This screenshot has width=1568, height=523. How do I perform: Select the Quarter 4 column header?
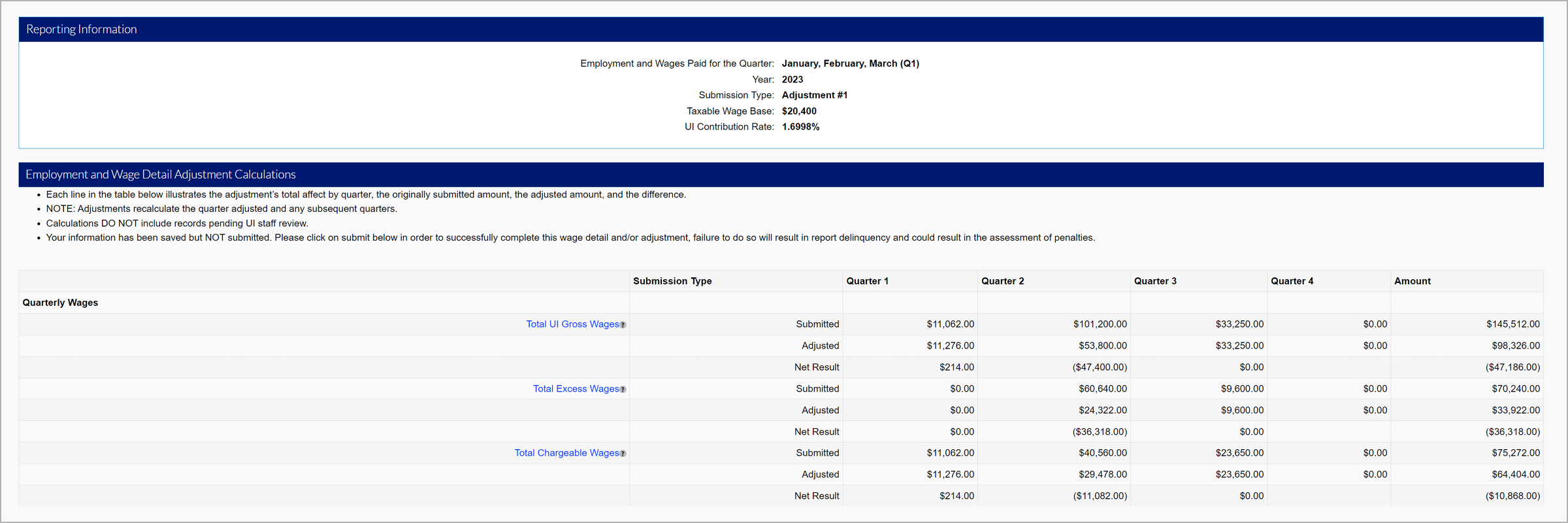[1292, 281]
